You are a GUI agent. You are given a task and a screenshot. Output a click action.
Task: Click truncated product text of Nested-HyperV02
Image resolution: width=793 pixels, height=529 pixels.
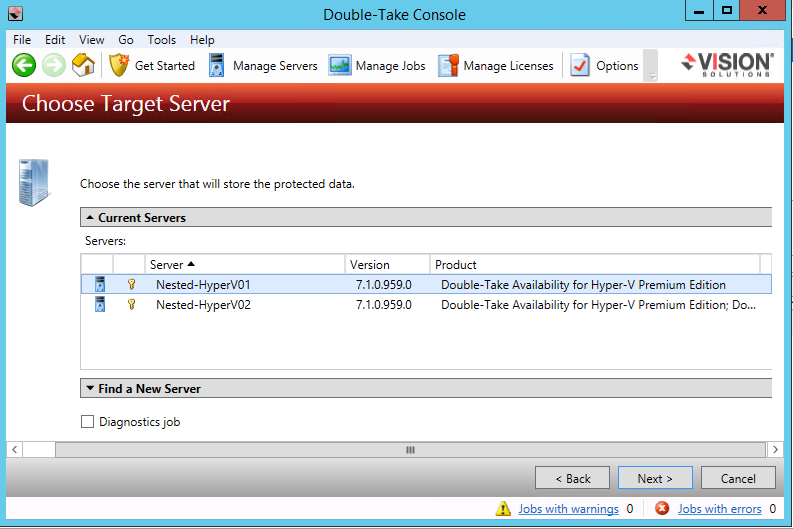coord(598,305)
